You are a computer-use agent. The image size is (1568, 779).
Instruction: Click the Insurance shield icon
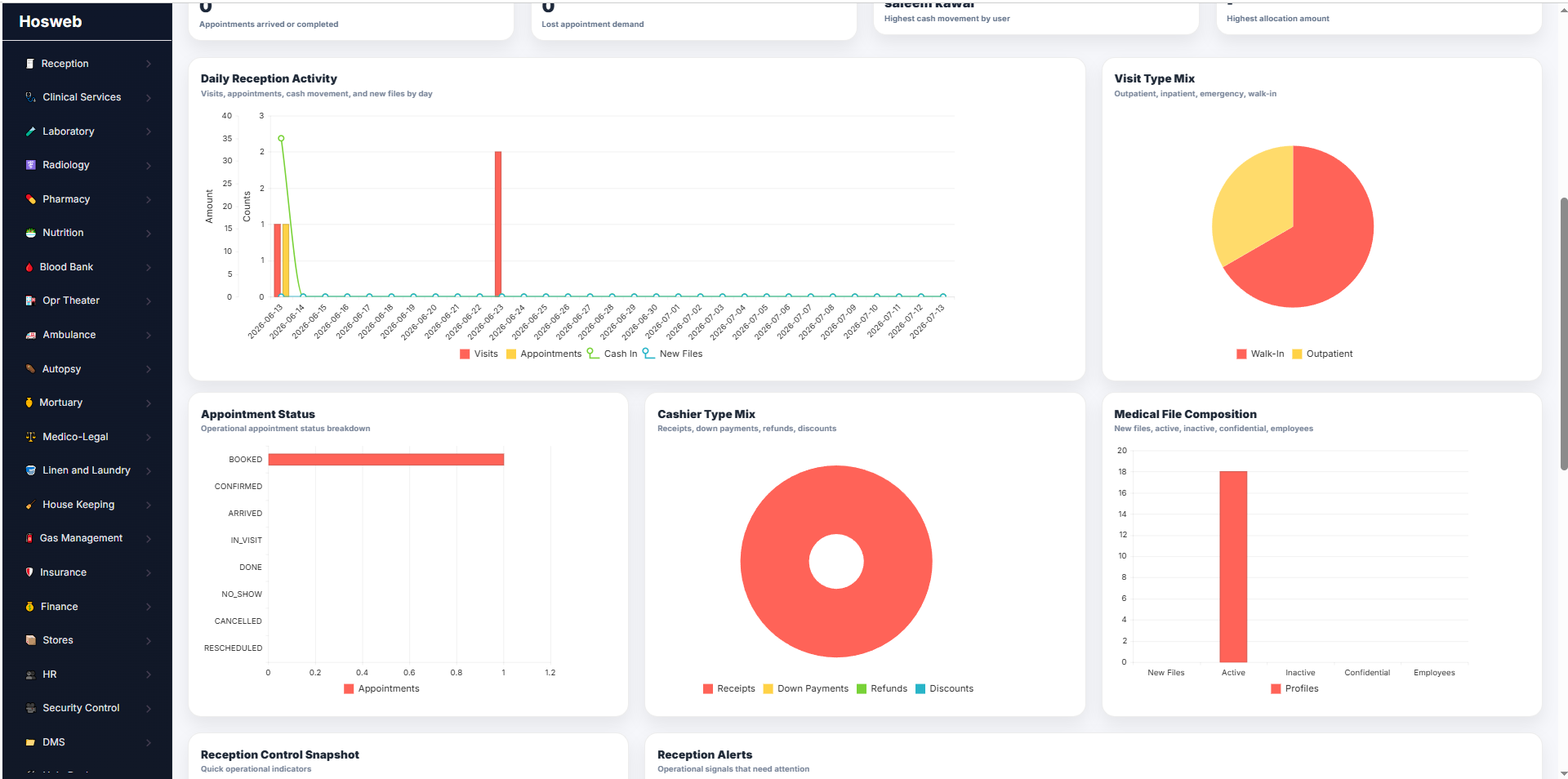(x=29, y=572)
